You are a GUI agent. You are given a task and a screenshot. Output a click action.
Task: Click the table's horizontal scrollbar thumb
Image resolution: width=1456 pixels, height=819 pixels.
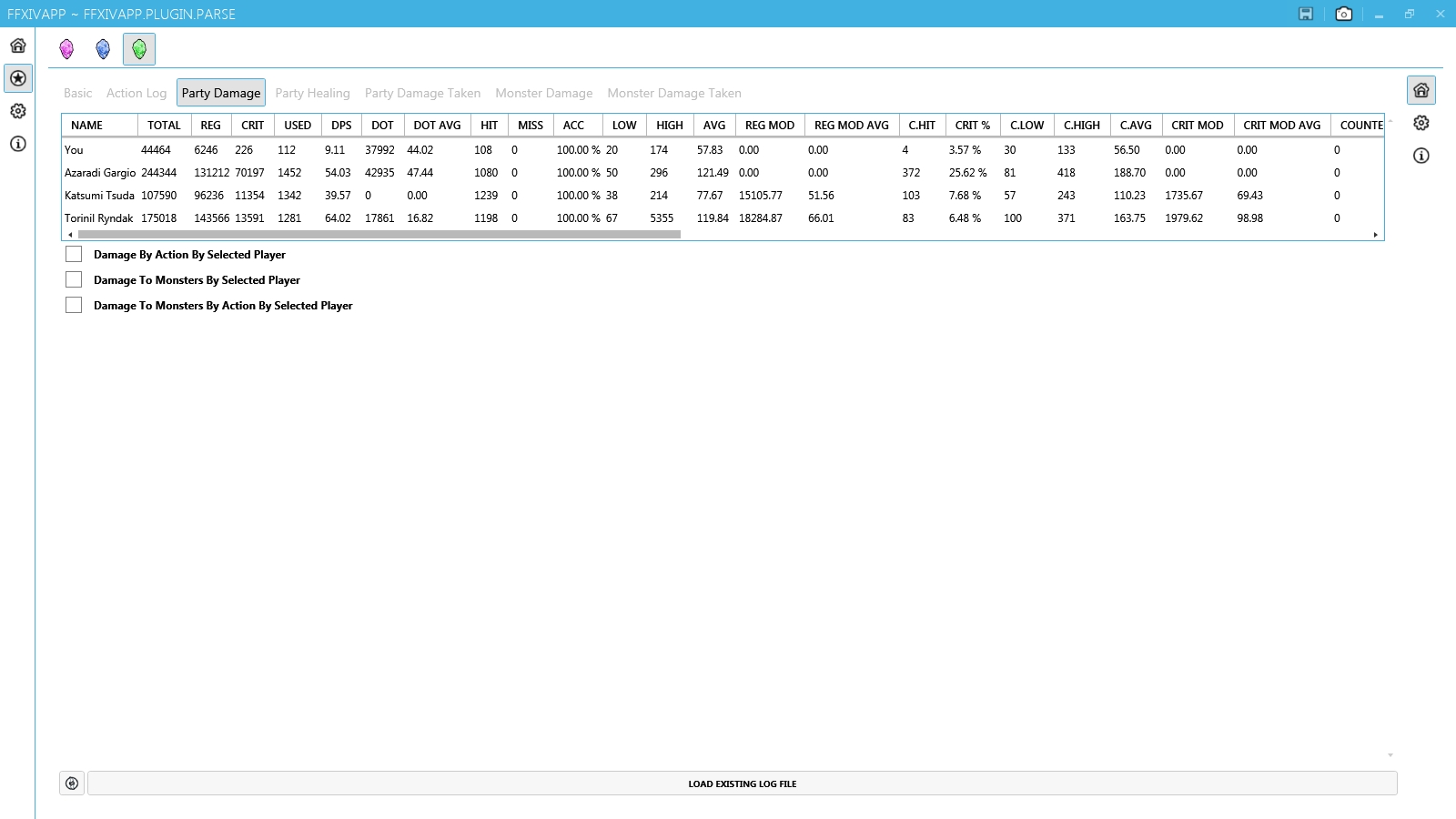(379, 235)
